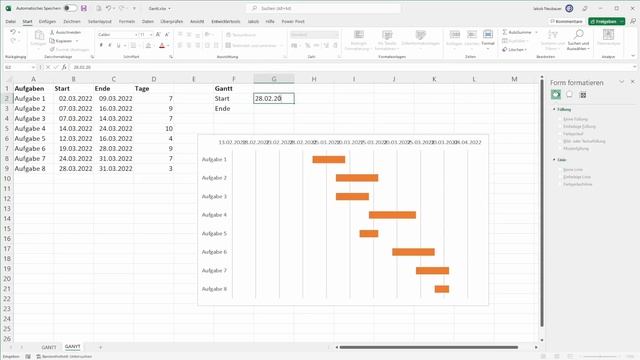This screenshot has height=360, width=640.
Task: Click the Datenanalyse icon in Analyse group
Action: coord(608,35)
